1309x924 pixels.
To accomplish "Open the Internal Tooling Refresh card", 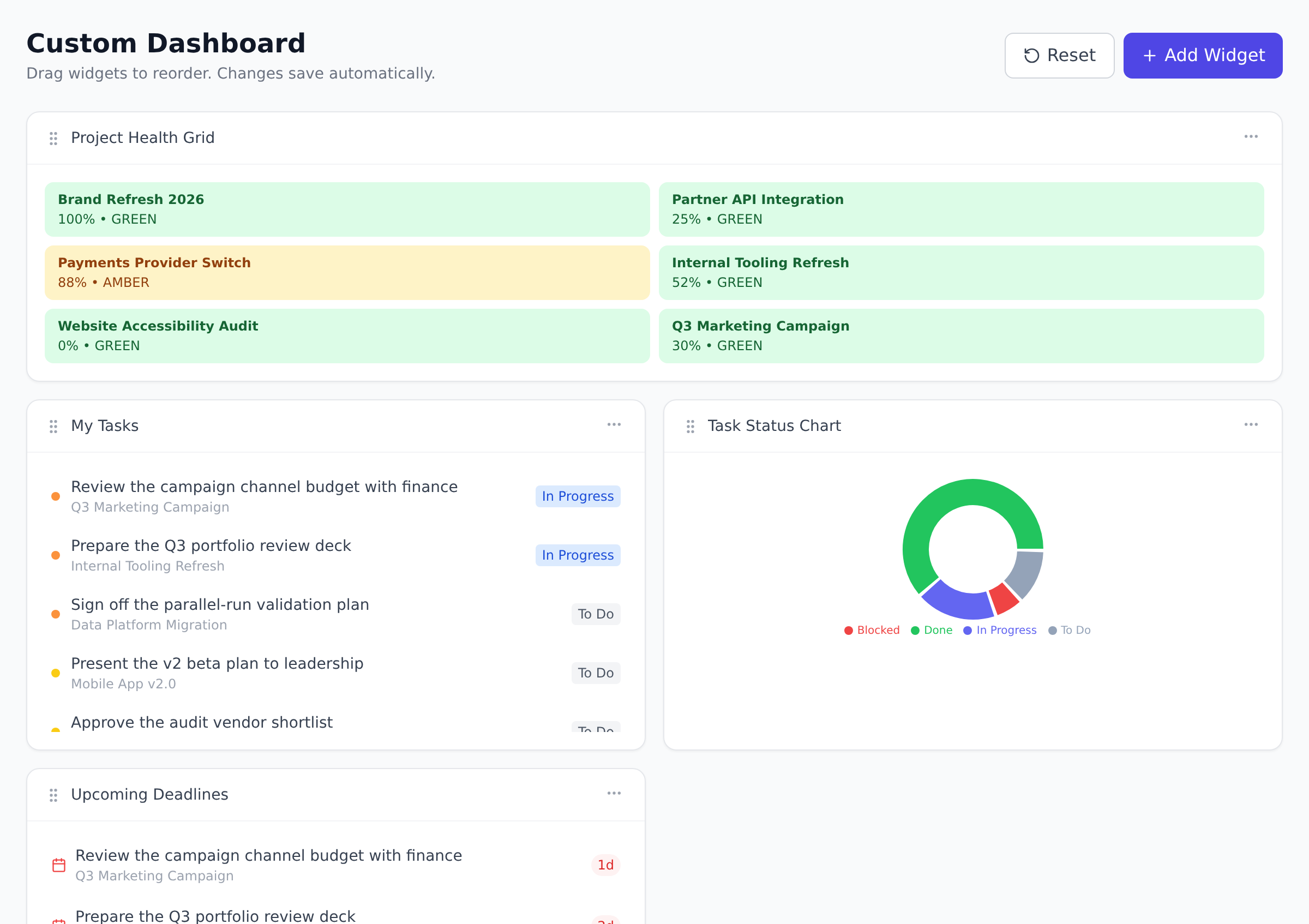I will pos(961,273).
